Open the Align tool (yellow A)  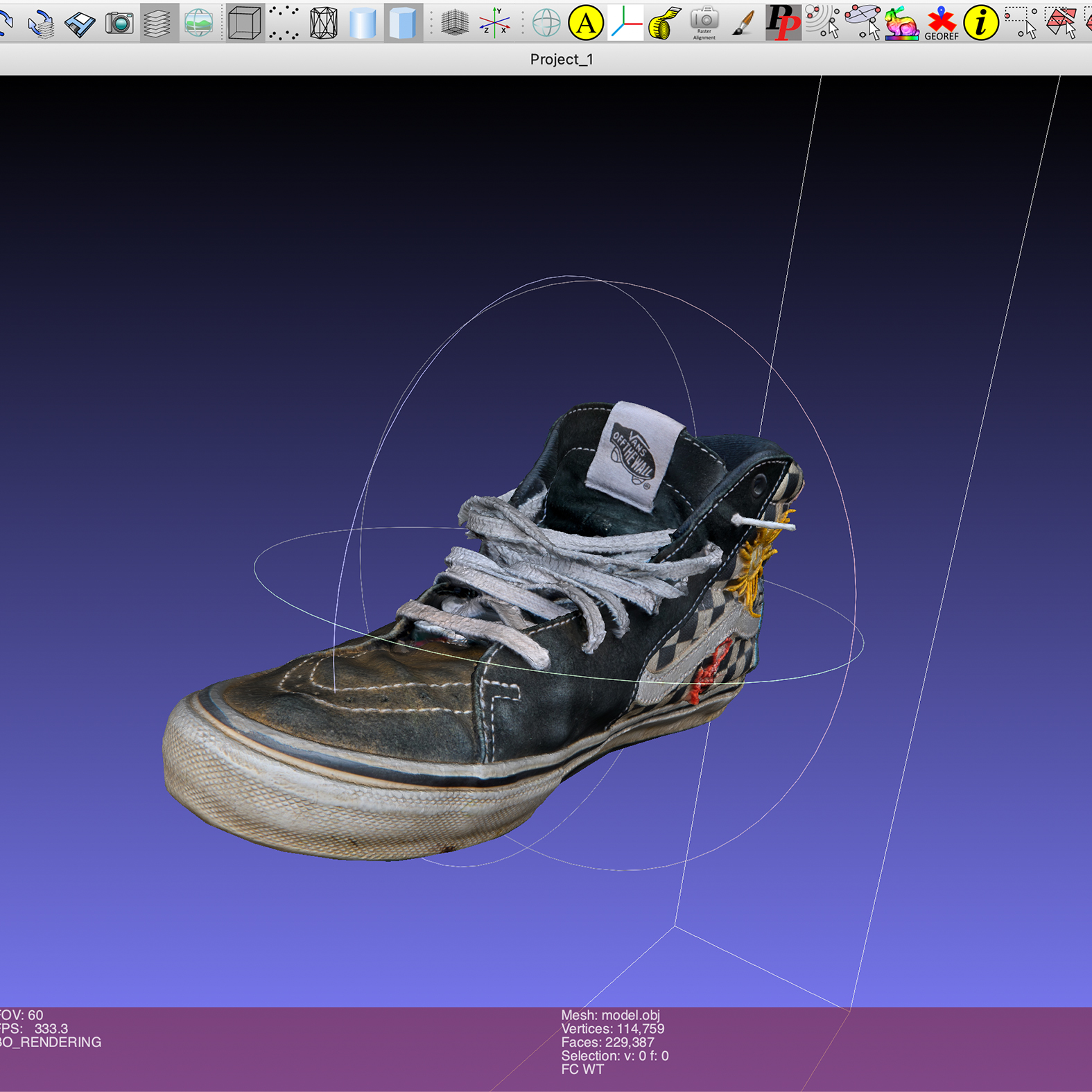click(x=586, y=23)
